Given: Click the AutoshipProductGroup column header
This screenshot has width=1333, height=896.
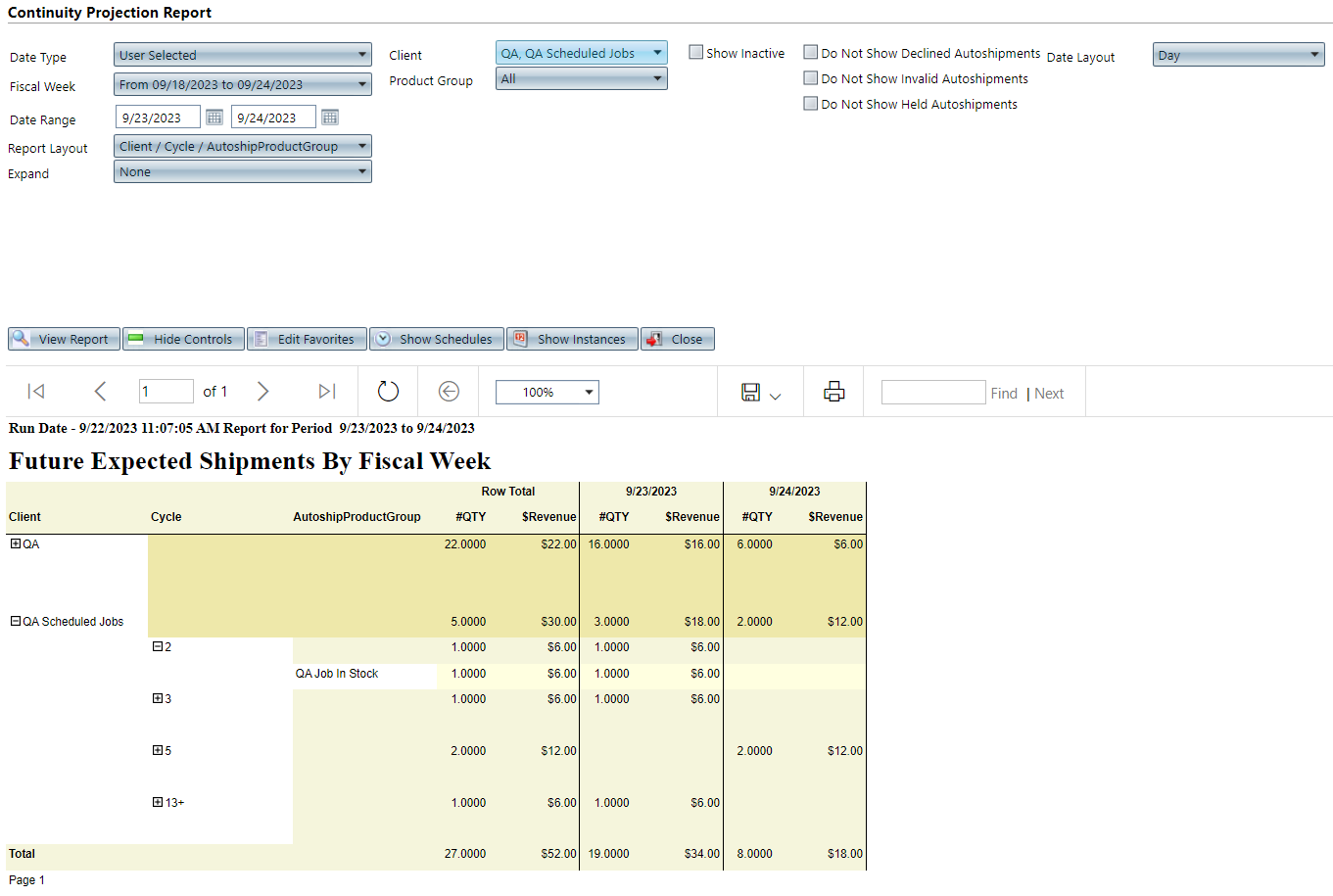Looking at the screenshot, I should point(357,517).
